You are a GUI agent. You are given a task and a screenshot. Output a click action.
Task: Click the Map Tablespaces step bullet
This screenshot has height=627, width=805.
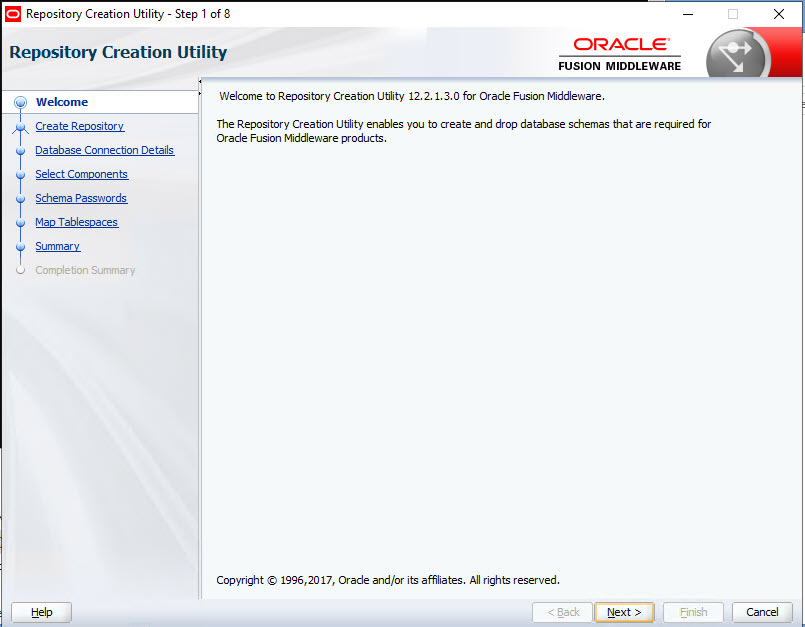coord(21,223)
